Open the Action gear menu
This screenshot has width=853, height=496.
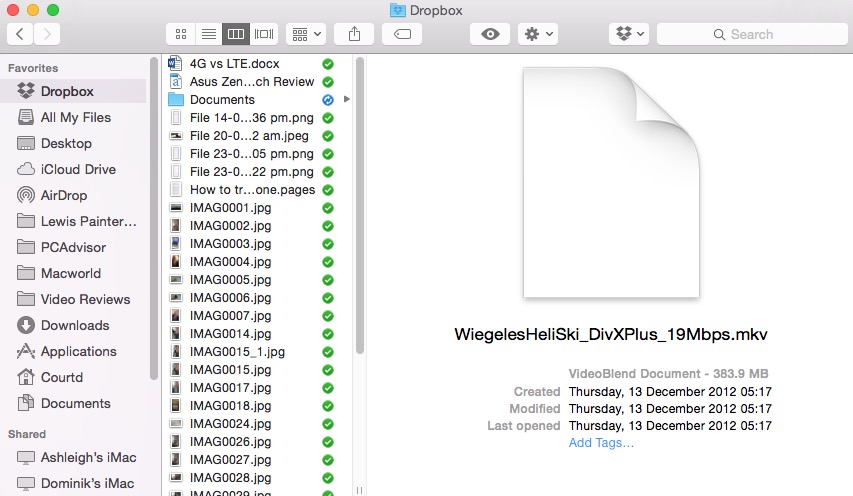538,34
